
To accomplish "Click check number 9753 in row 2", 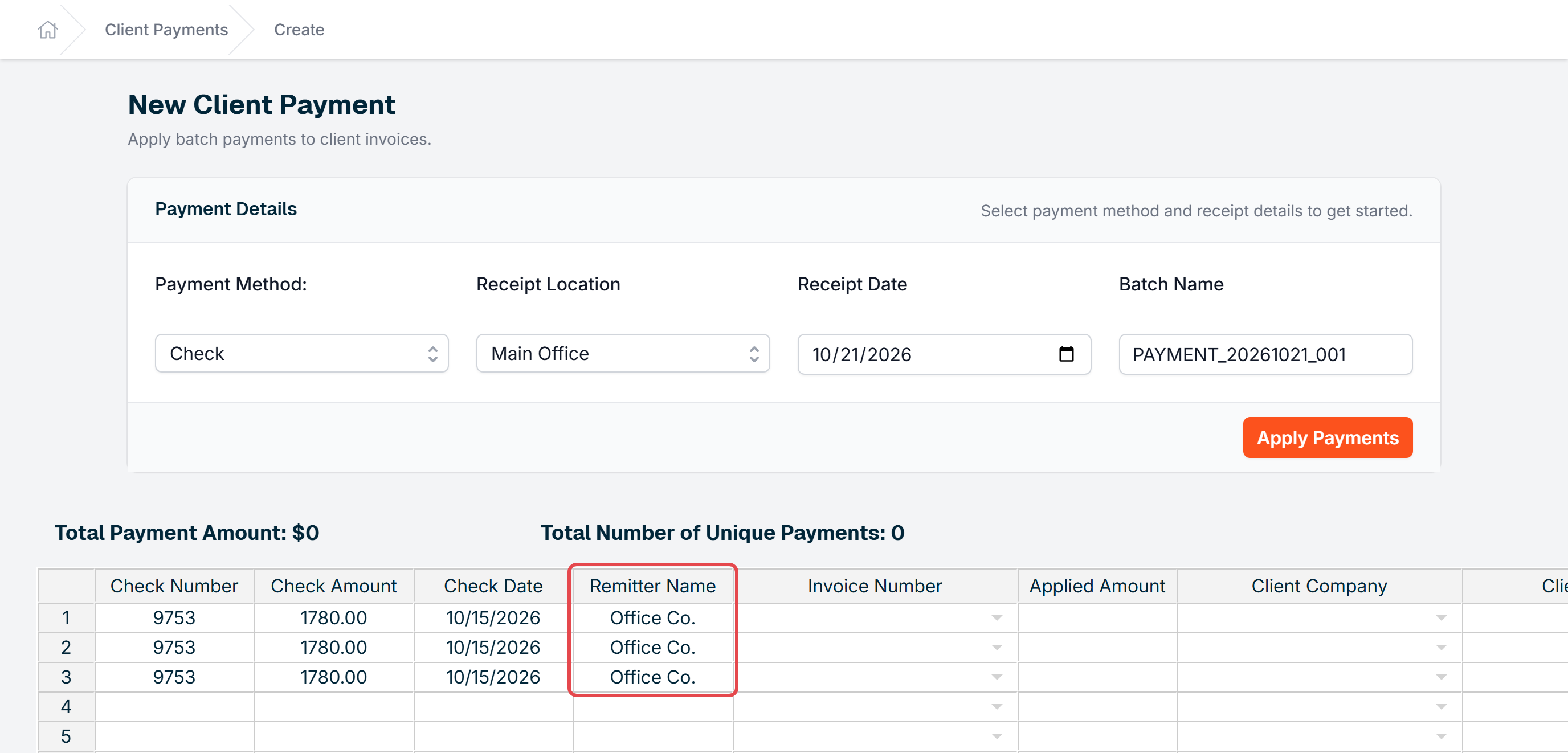I will pos(174,647).
